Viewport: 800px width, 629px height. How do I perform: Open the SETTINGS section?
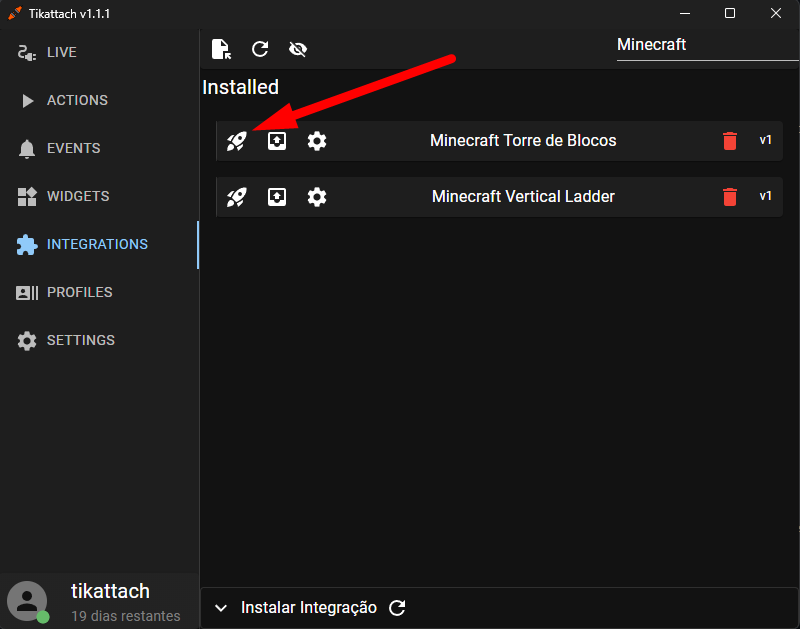click(x=100, y=340)
